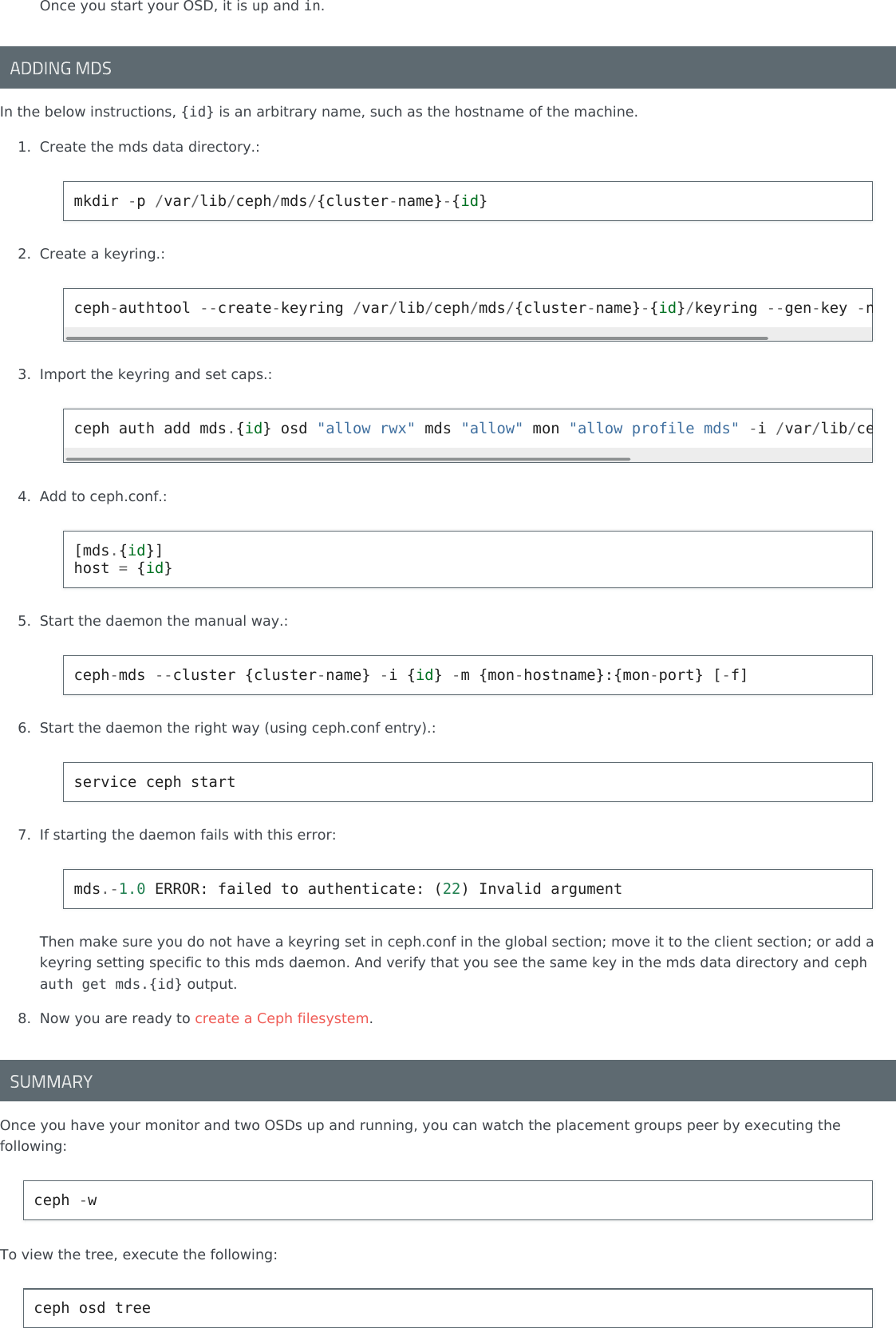Click the "ceph -w" code block

[x=447, y=1200]
